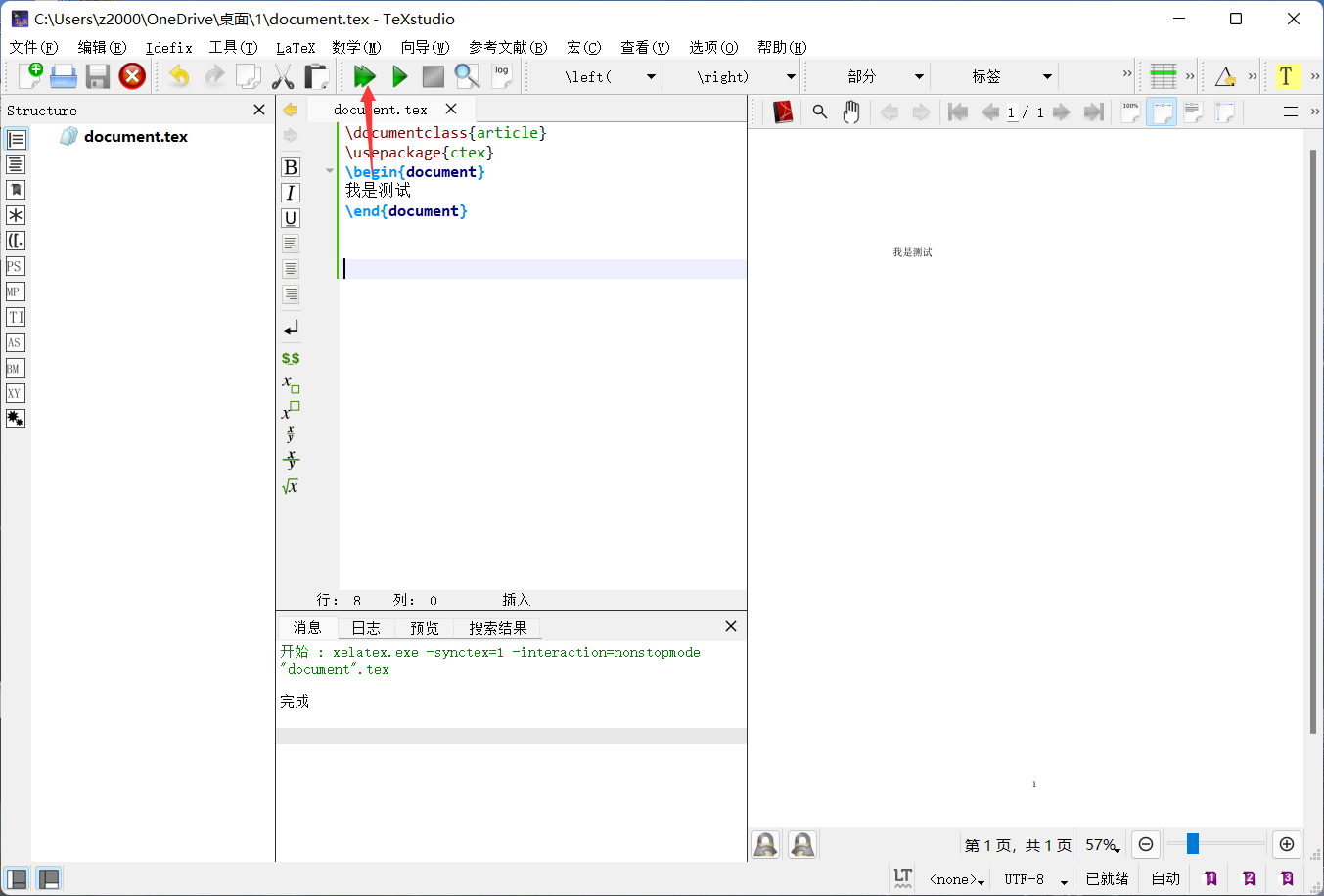1324x896 pixels.
Task: Insert square root command from math sidebar
Action: pos(290,486)
